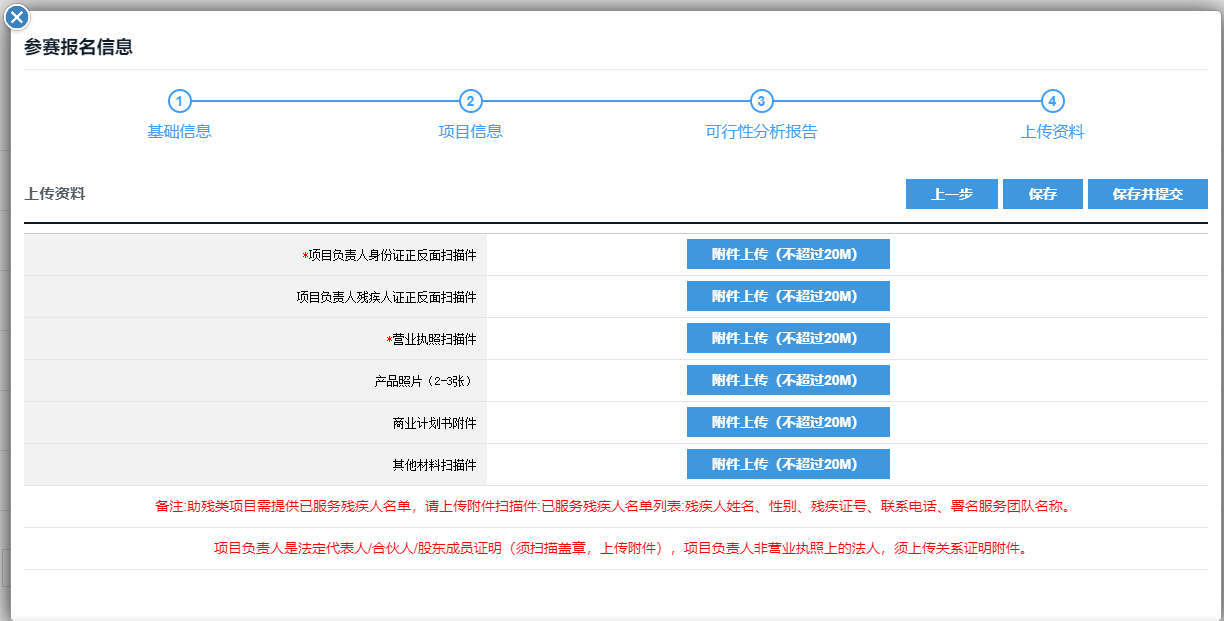Click the 保存 button
Viewport: 1224px width, 621px height.
click(x=1043, y=194)
